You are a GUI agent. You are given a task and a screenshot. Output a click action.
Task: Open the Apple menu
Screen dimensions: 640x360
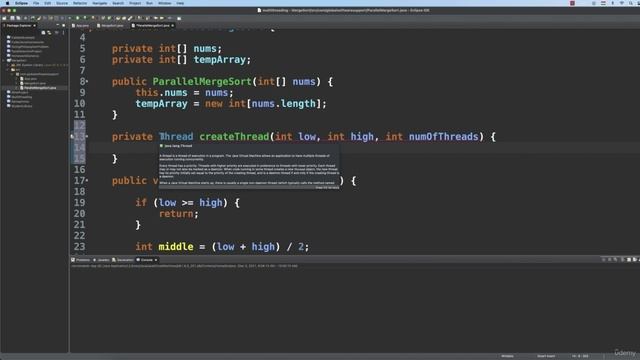pyautogui.click(x=7, y=3)
